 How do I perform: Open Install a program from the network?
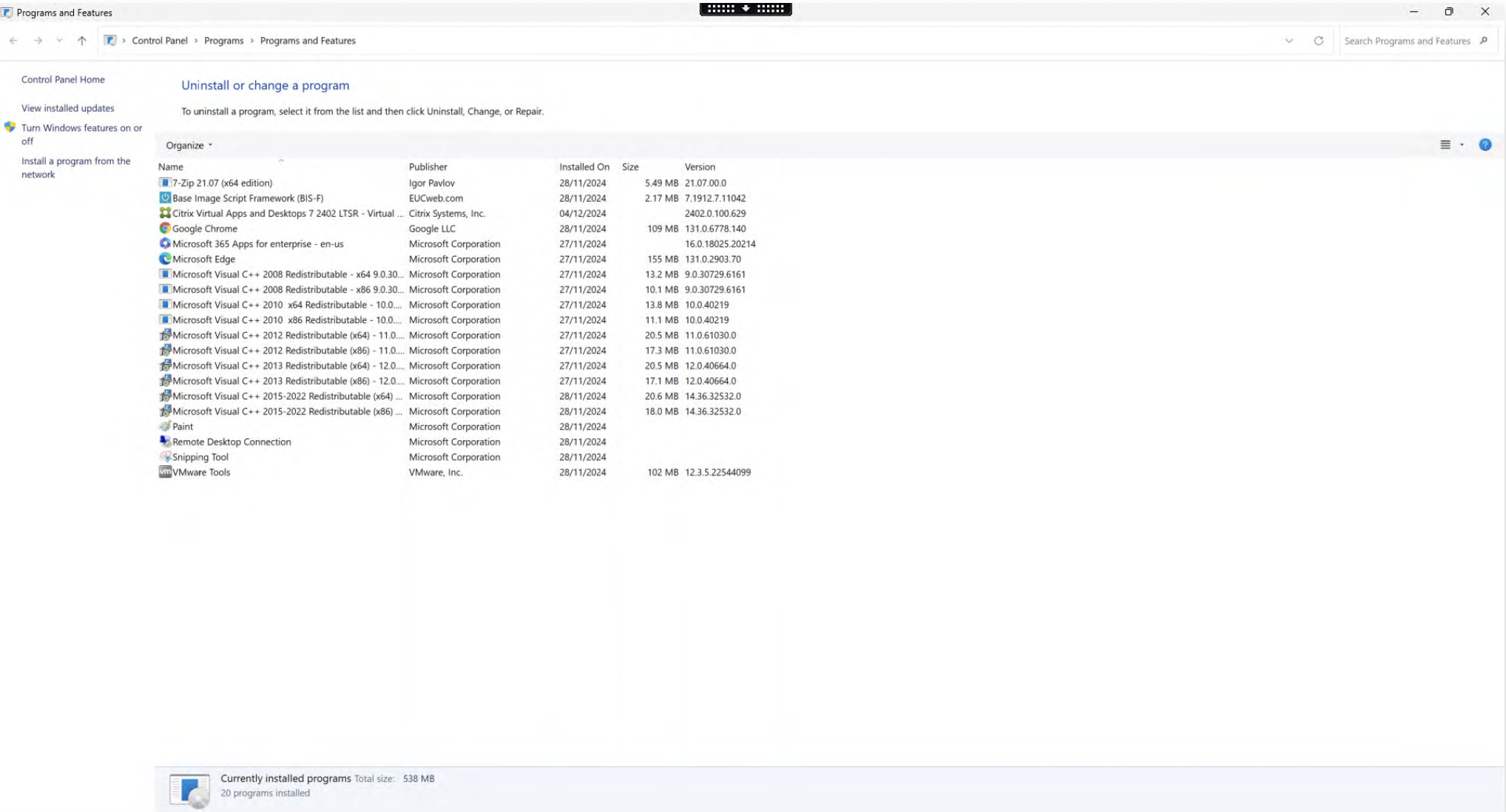point(75,167)
